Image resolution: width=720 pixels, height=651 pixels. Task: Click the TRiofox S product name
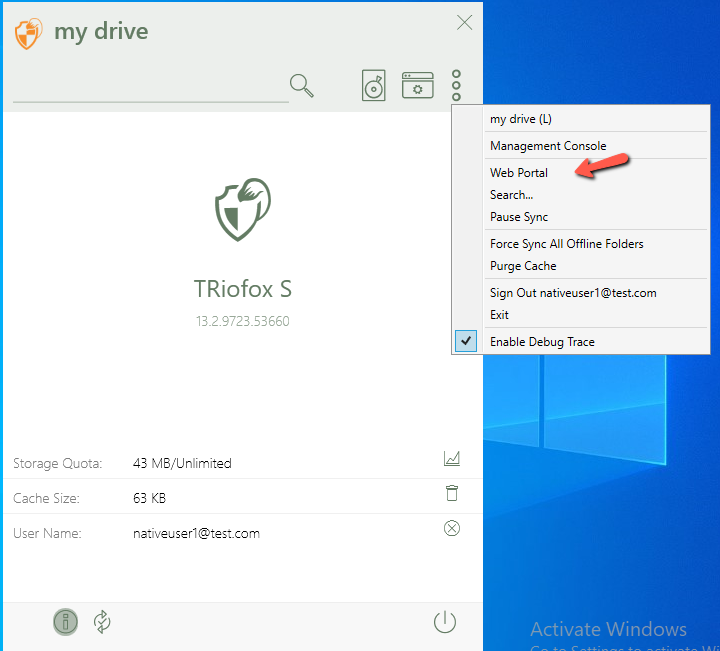coord(242,289)
